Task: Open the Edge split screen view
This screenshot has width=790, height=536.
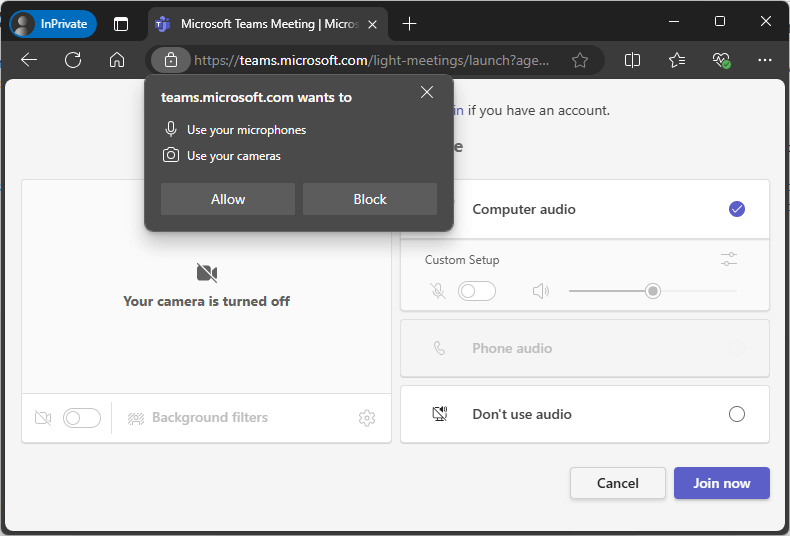Action: click(632, 60)
